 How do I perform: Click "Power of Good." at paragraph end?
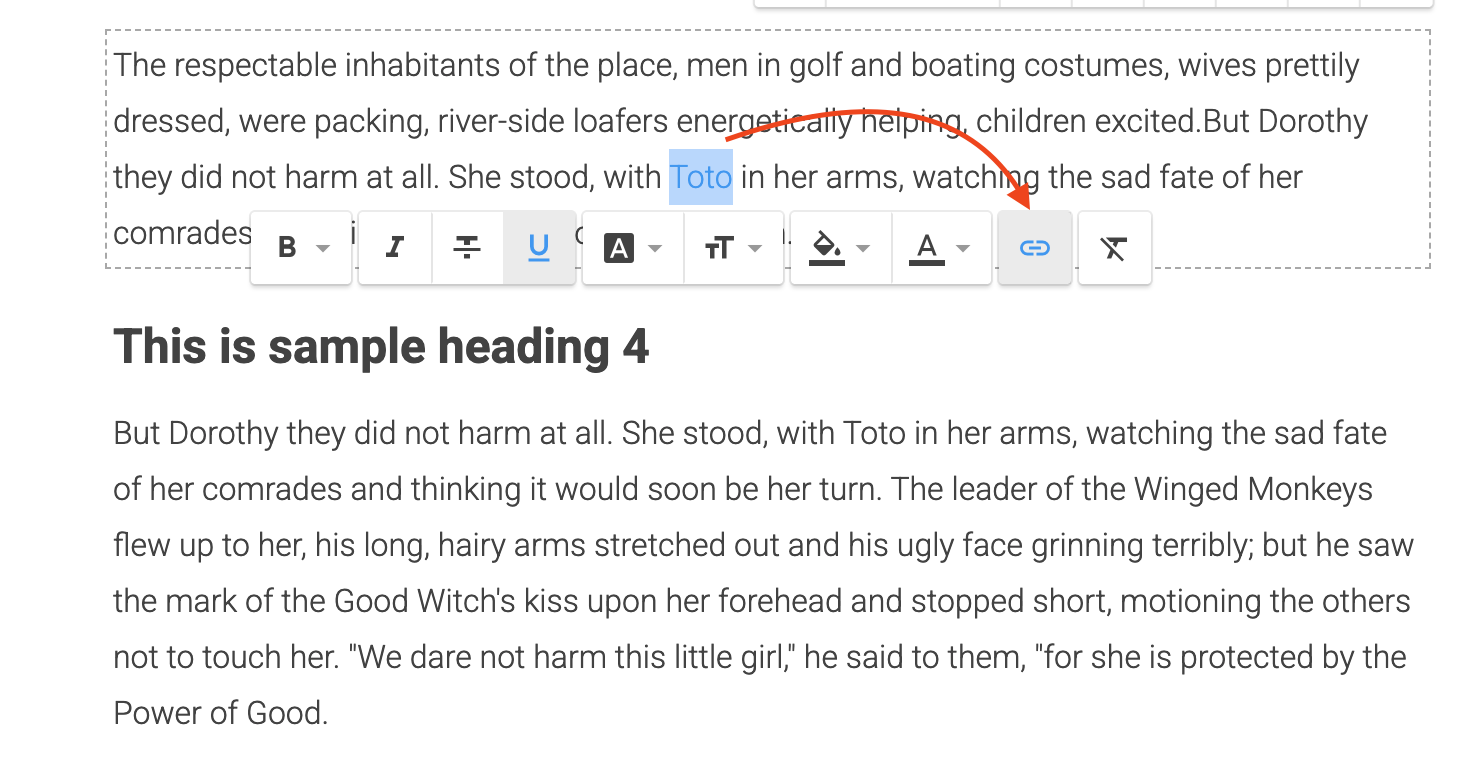click(220, 714)
